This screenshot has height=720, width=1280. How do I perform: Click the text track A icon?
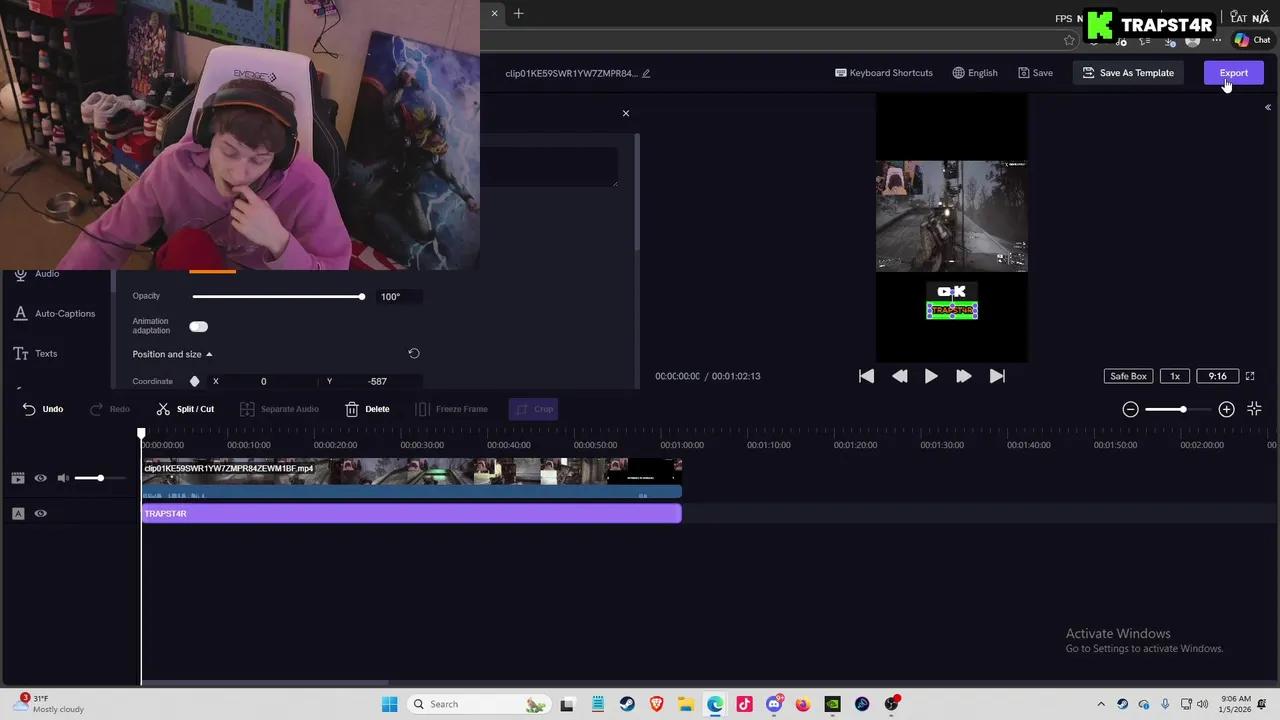tap(17, 513)
